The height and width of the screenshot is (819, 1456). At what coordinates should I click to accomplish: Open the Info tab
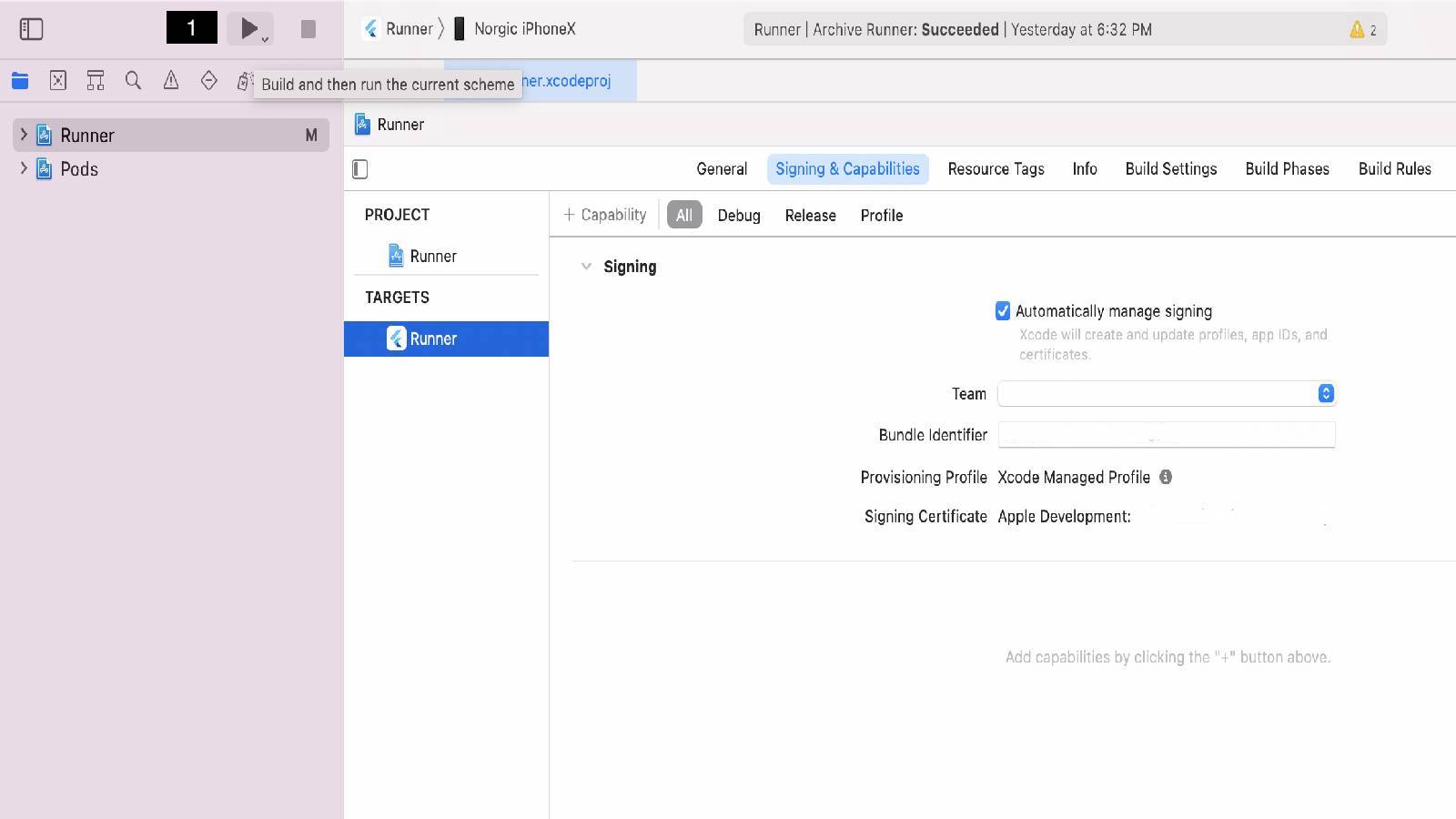pyautogui.click(x=1085, y=169)
